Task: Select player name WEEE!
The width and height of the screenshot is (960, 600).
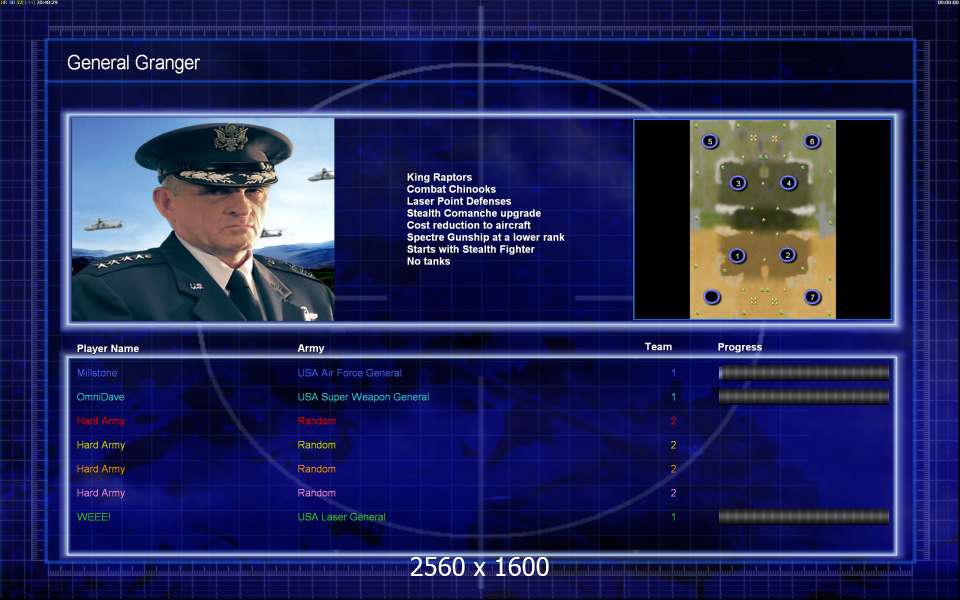Action: tap(93, 517)
